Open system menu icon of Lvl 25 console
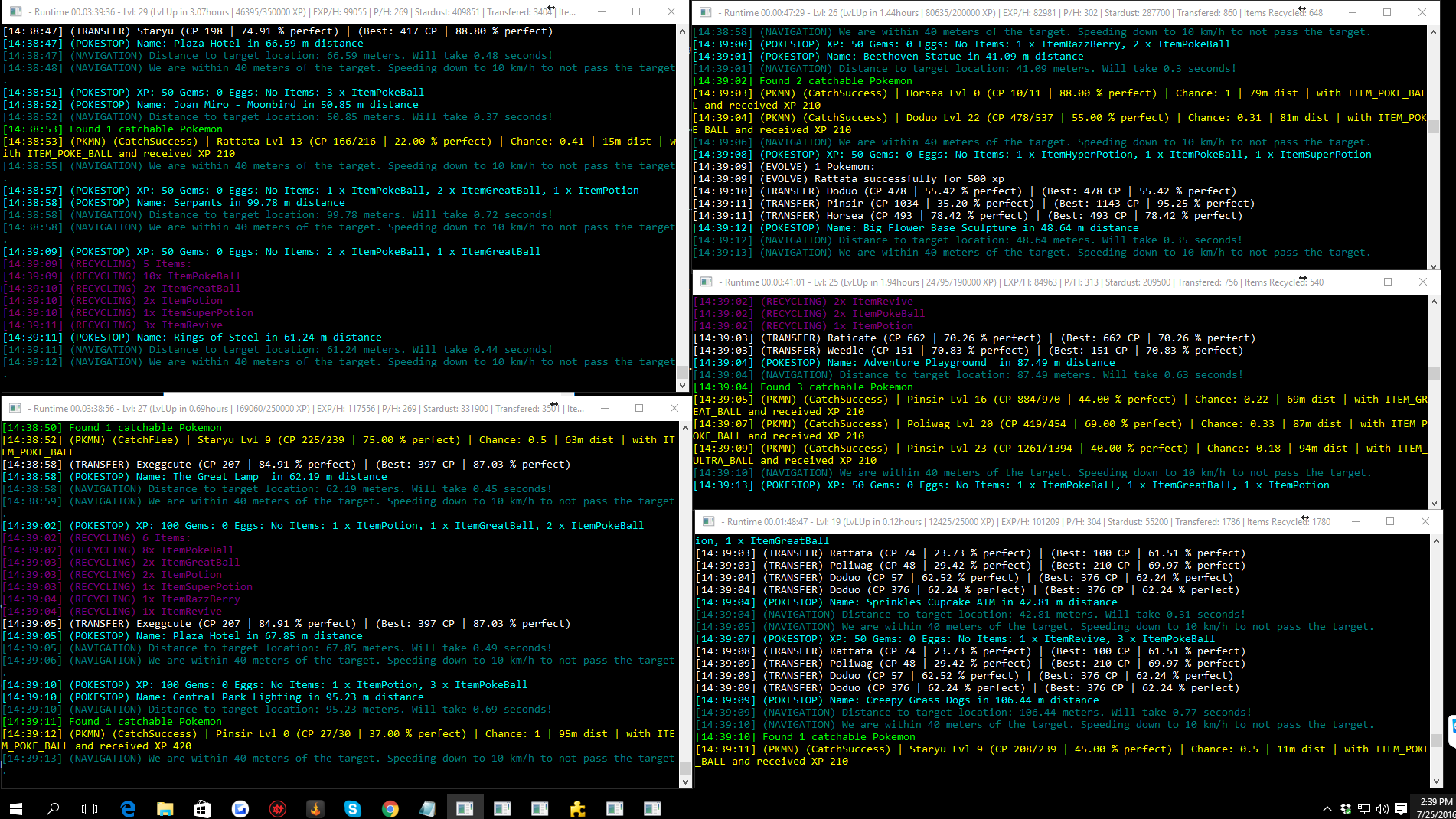This screenshot has height=819, width=1456. coord(706,282)
